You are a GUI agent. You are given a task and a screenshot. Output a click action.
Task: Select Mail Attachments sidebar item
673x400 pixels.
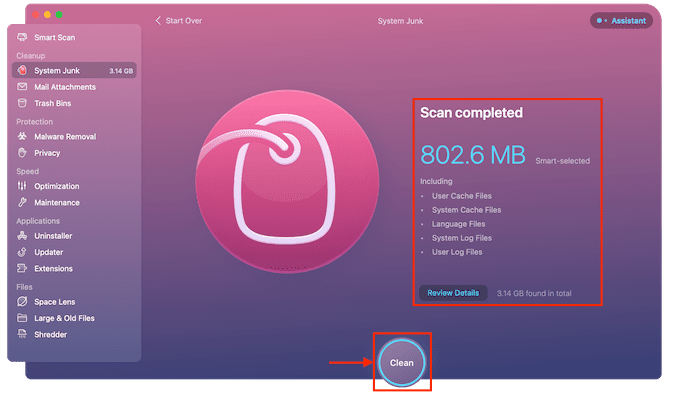point(74,87)
